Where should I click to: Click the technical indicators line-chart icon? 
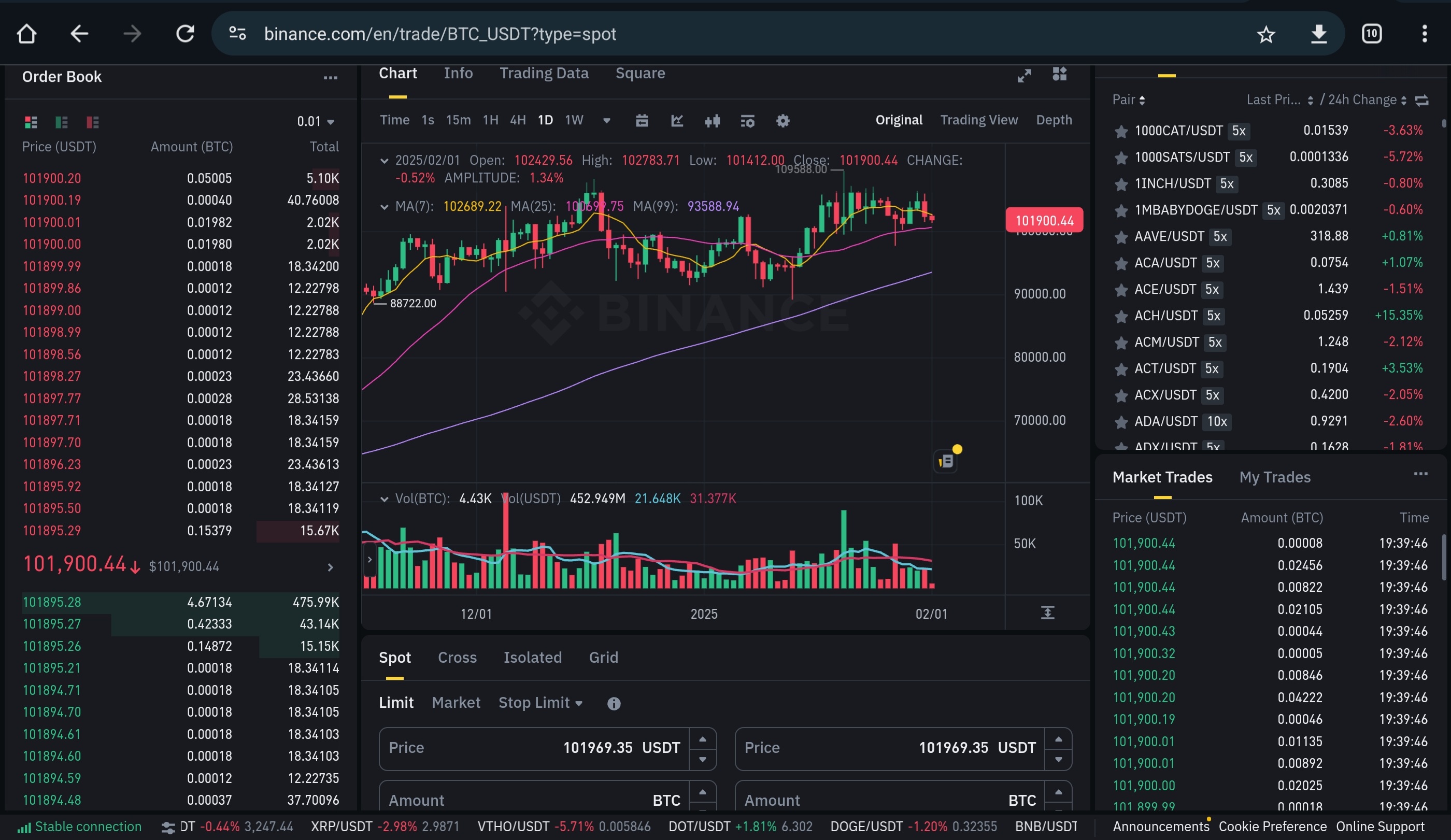tap(677, 121)
